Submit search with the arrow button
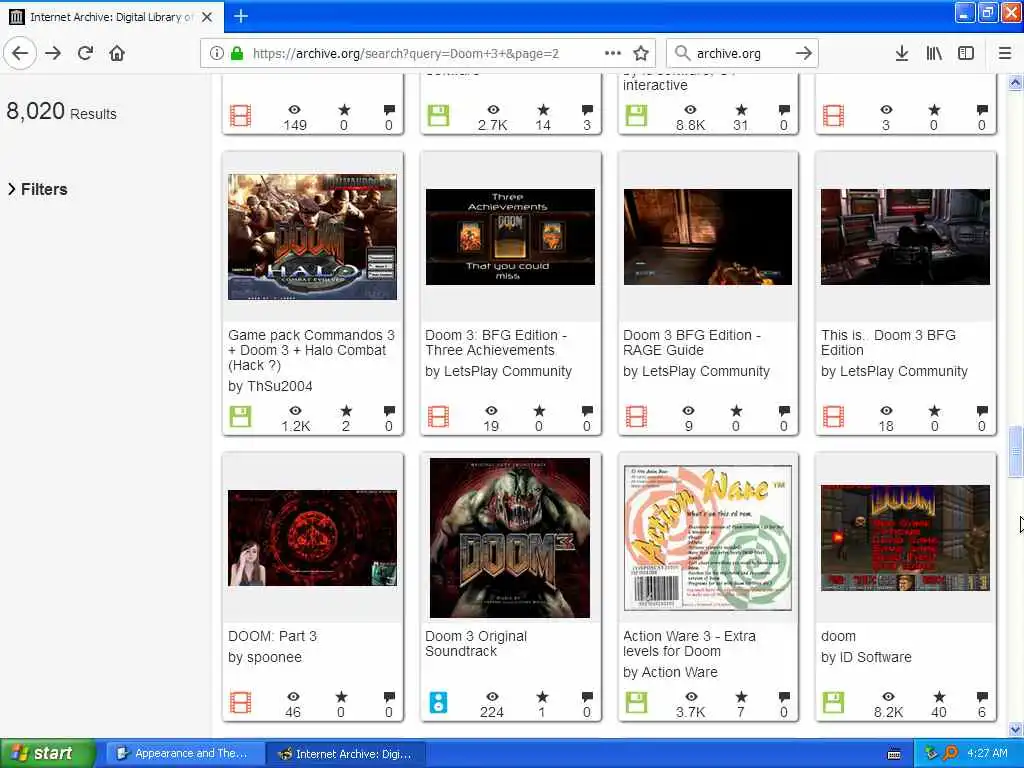 pyautogui.click(x=804, y=53)
